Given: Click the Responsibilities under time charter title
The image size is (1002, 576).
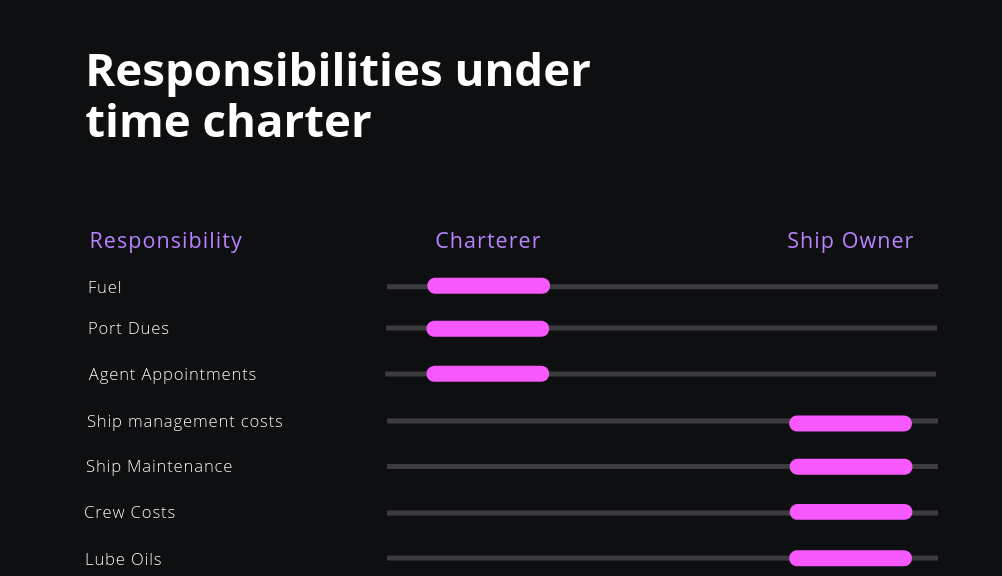Looking at the screenshot, I should tap(338, 95).
